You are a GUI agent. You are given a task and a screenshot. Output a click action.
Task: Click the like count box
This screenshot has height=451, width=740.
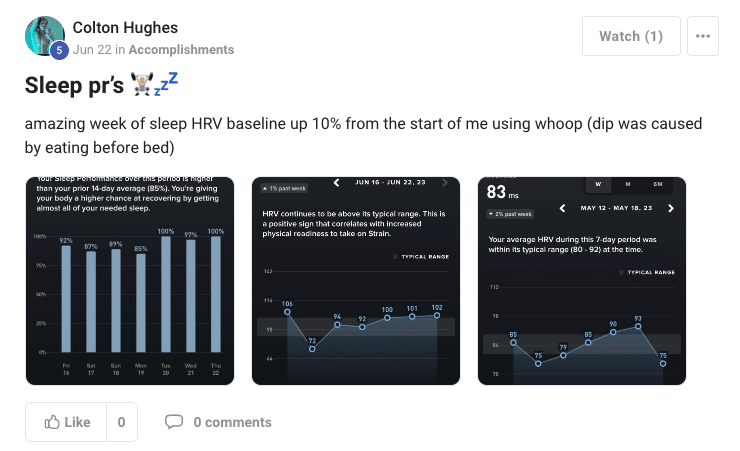click(x=121, y=422)
